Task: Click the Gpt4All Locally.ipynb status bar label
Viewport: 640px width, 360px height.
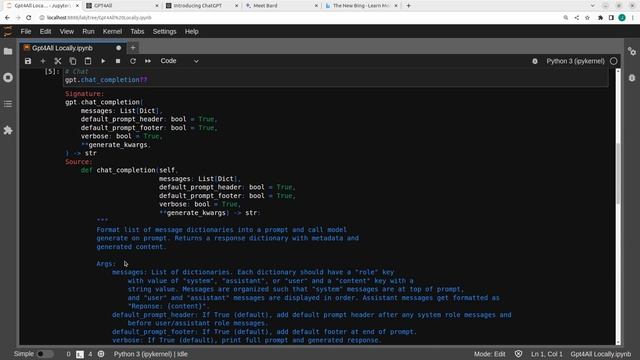Action: tap(600, 354)
